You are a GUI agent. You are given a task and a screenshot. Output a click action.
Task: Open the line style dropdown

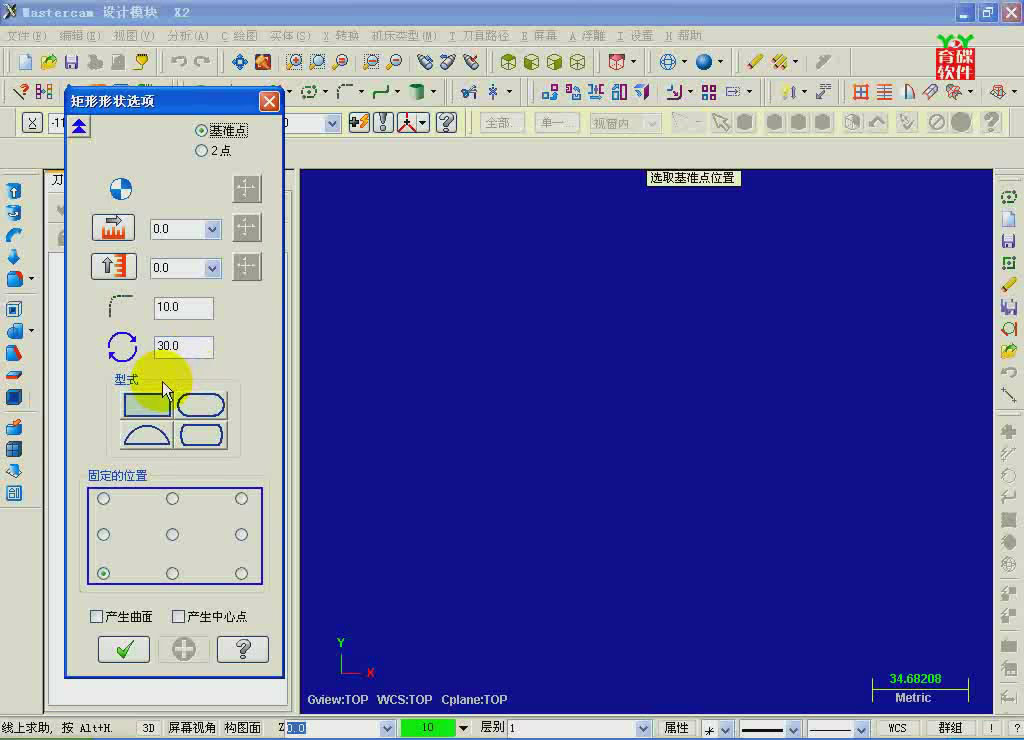point(793,729)
